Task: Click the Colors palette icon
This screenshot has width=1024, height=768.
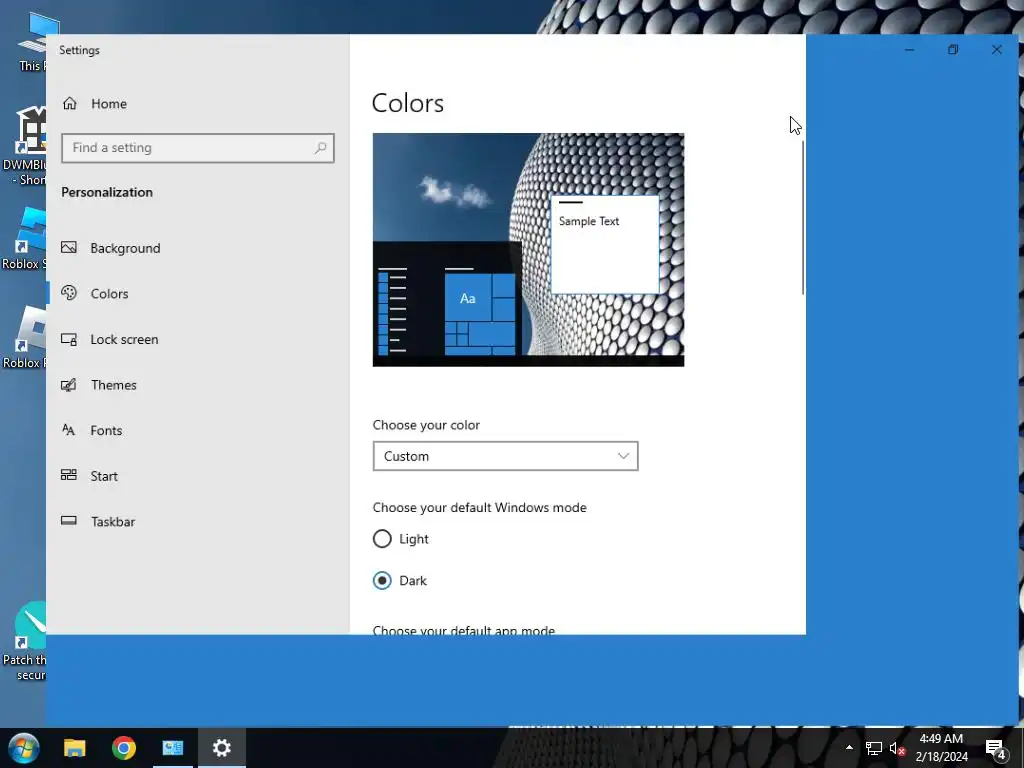Action: 69,293
